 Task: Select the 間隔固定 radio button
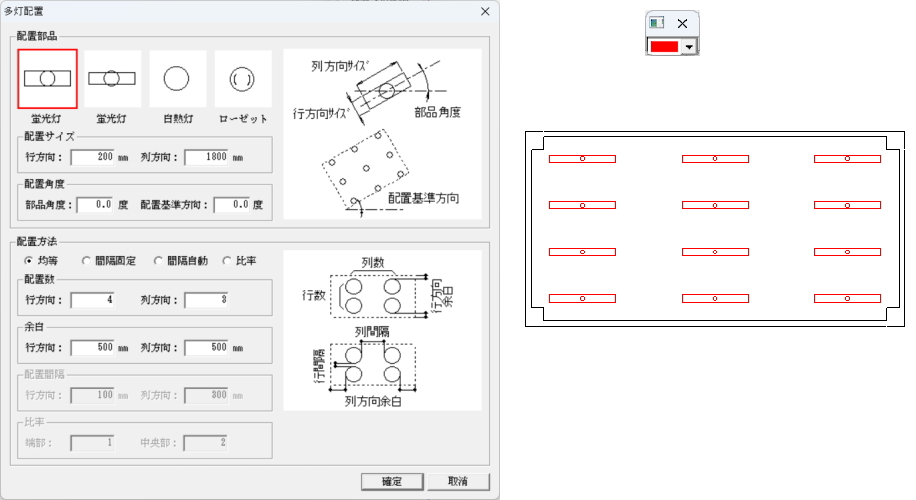point(109,261)
